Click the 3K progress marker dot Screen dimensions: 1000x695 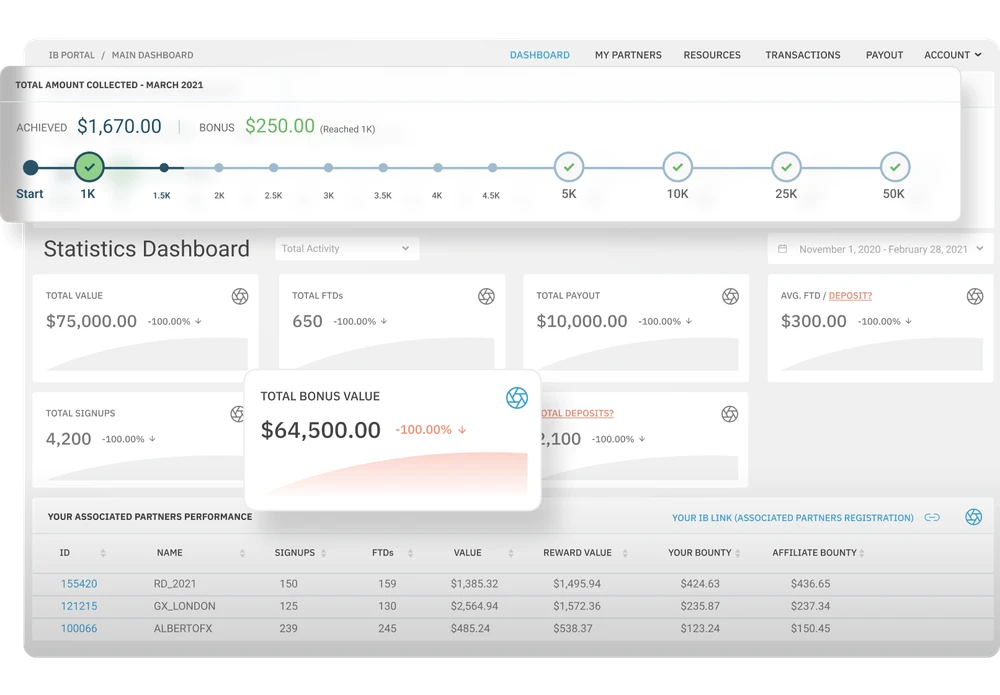click(328, 168)
